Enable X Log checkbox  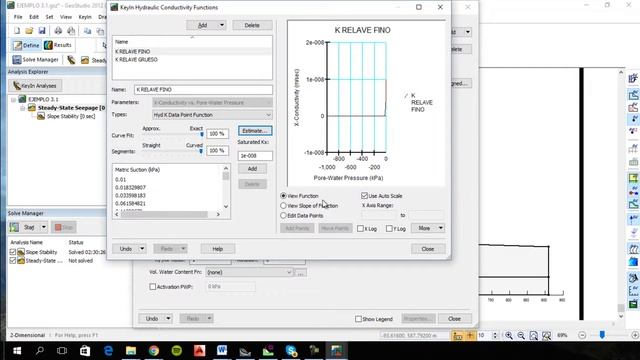coord(360,229)
